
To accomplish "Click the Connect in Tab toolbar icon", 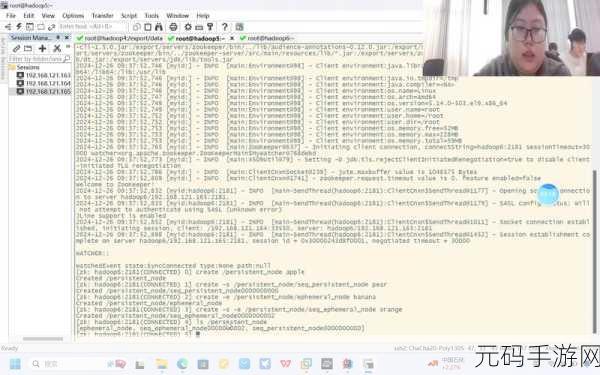I will [x=29, y=27].
